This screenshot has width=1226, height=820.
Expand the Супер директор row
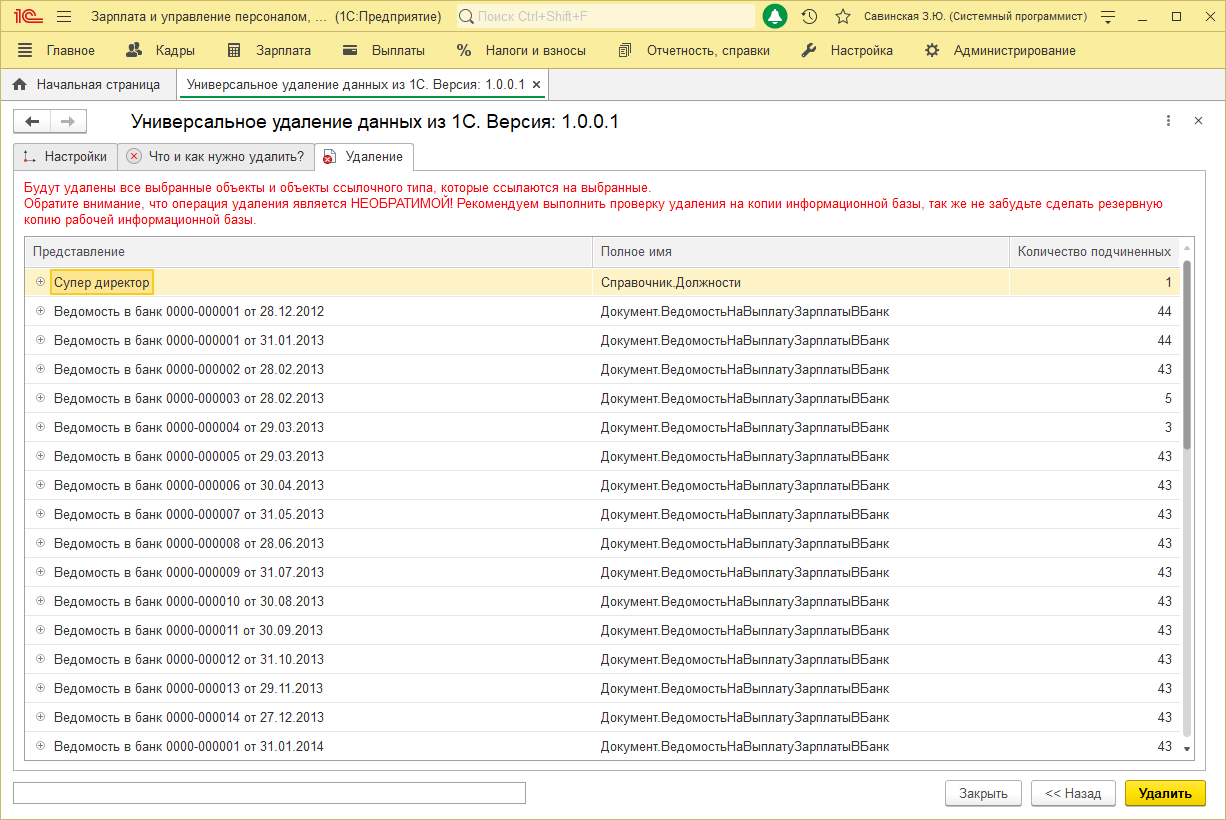[41, 282]
